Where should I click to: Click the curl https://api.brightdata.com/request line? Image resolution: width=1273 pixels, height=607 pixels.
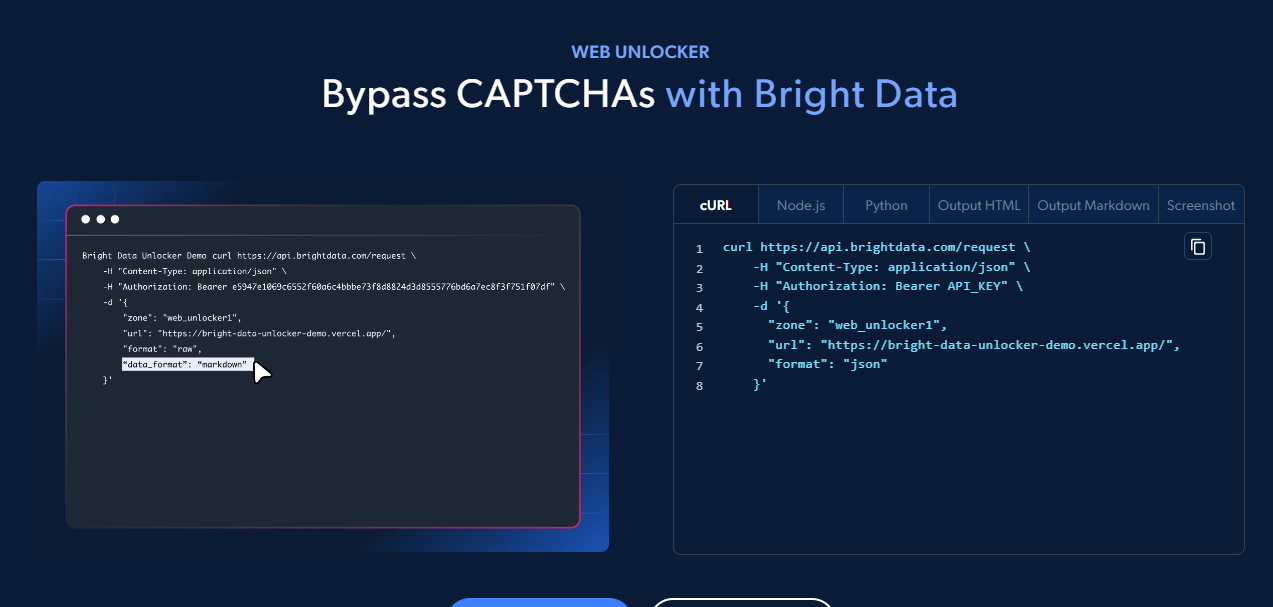tap(877, 246)
